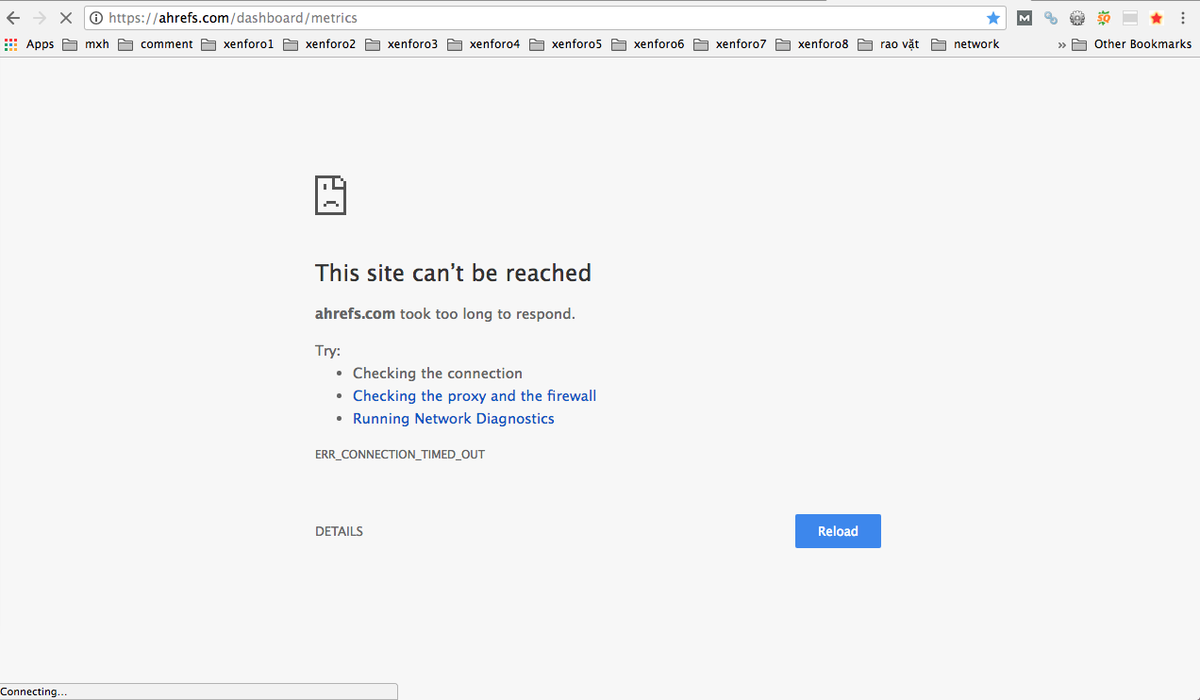Click the 'Checking the connection' suggestion text
The height and width of the screenshot is (700, 1200).
click(437, 373)
